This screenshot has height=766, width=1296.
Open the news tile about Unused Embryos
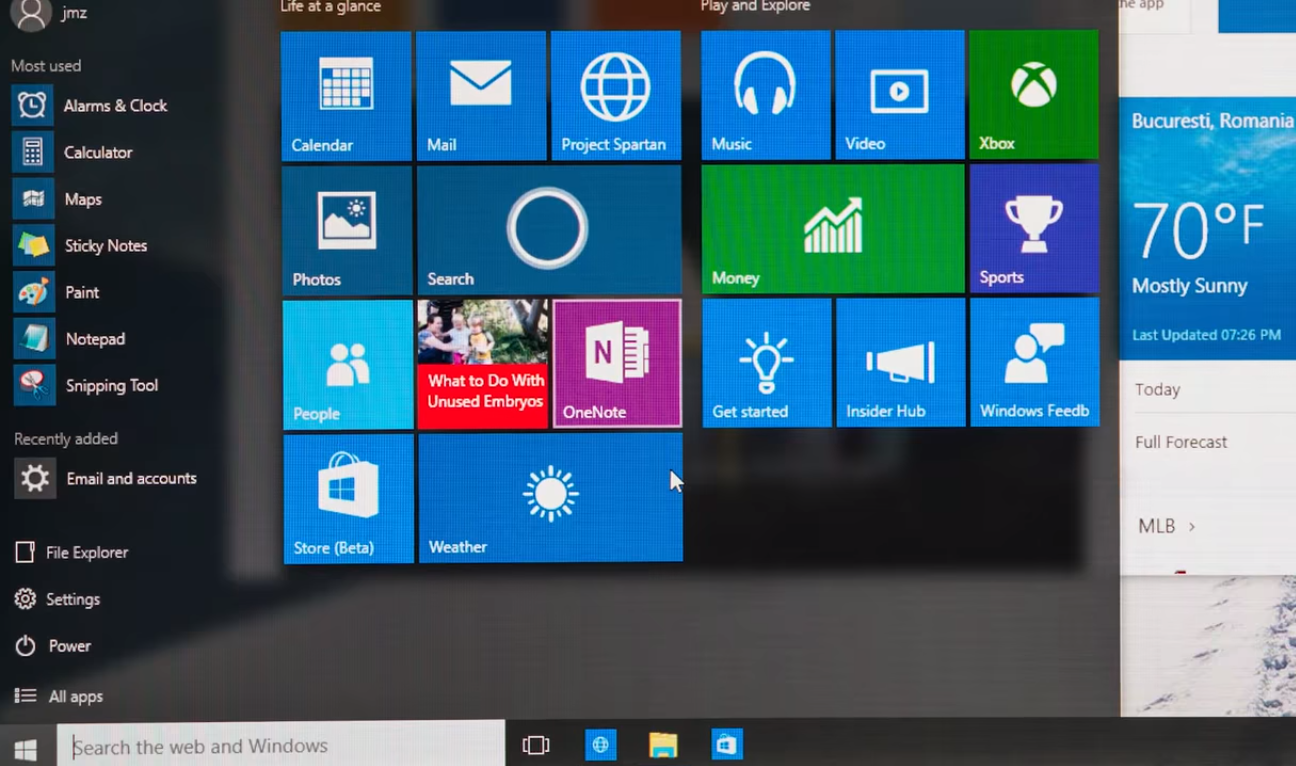(483, 364)
